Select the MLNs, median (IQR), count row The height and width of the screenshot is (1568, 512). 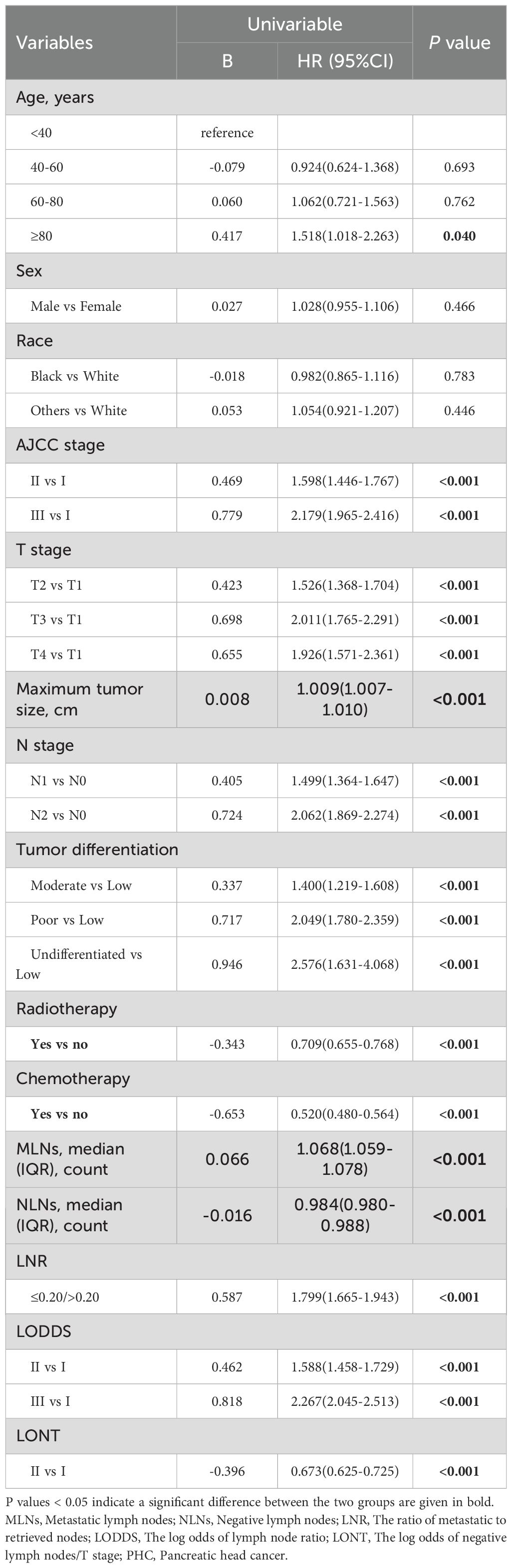pos(256,1159)
